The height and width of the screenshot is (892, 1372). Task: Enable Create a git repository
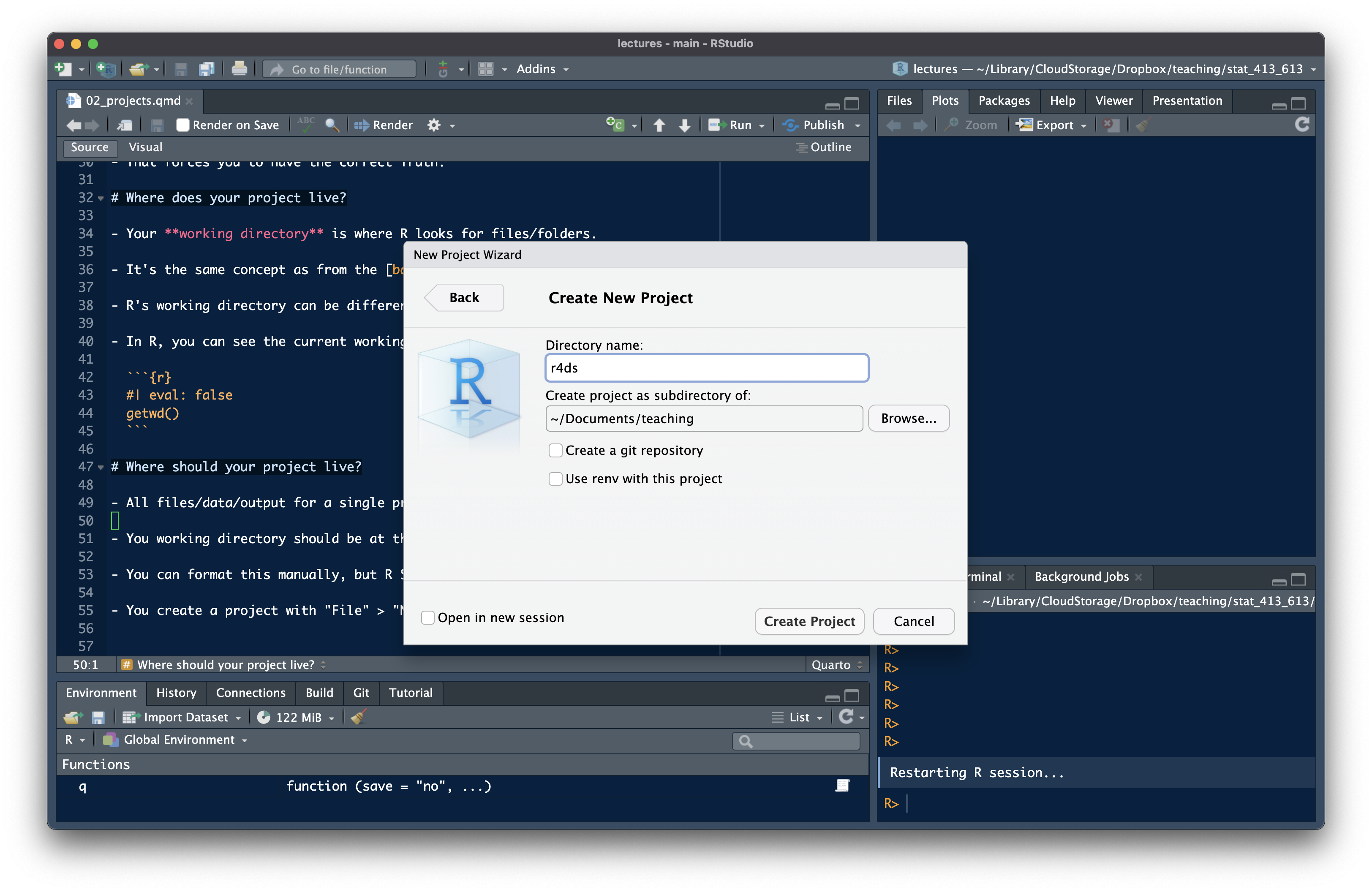555,451
